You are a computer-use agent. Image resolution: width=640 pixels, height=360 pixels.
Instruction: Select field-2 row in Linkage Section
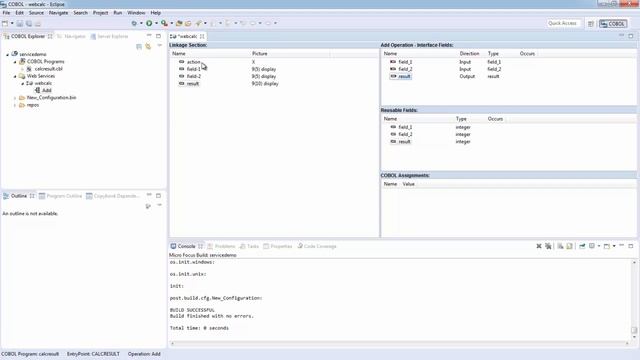tap(273, 76)
